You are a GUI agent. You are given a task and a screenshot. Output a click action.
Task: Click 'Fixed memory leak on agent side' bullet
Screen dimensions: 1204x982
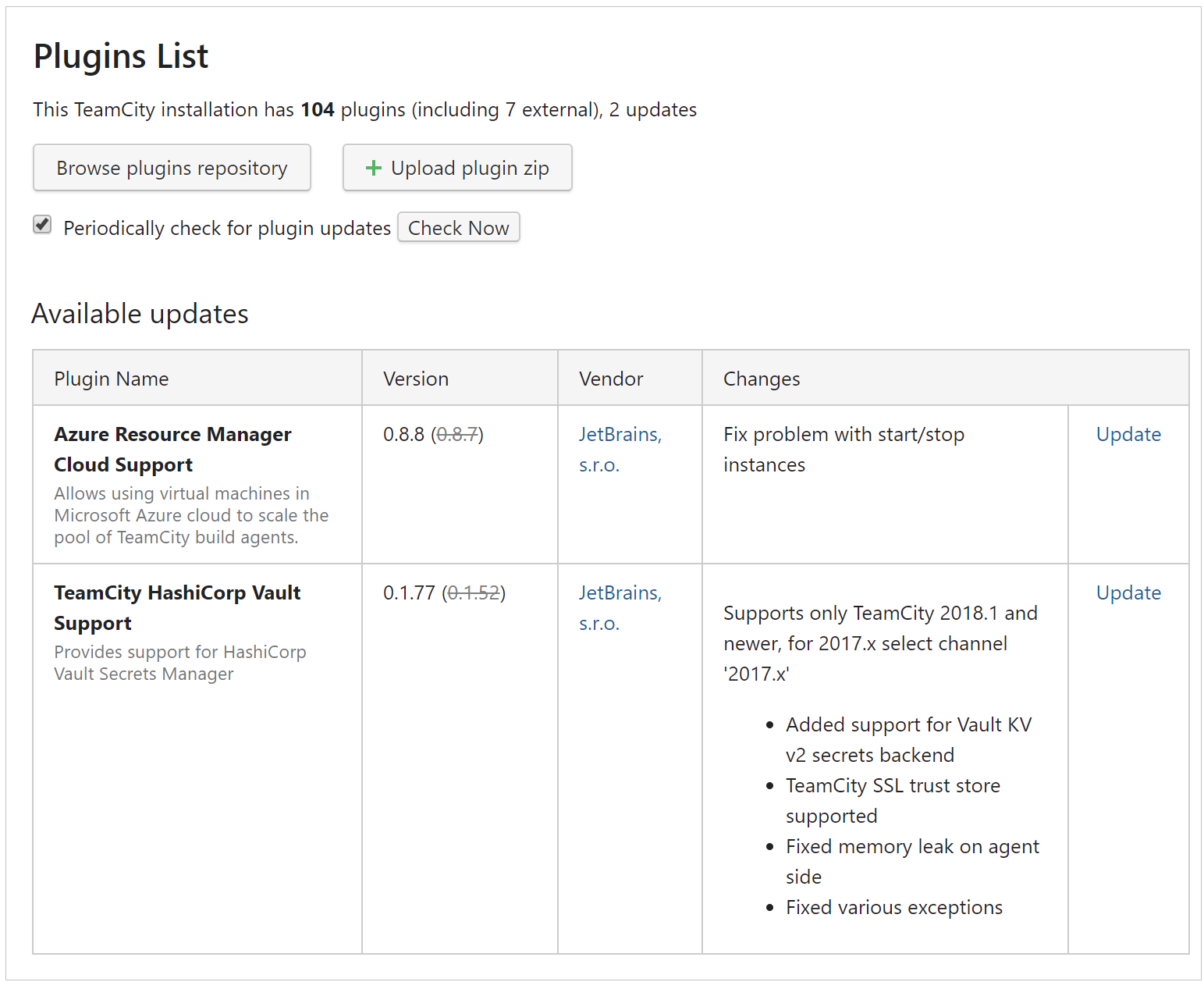tap(912, 862)
